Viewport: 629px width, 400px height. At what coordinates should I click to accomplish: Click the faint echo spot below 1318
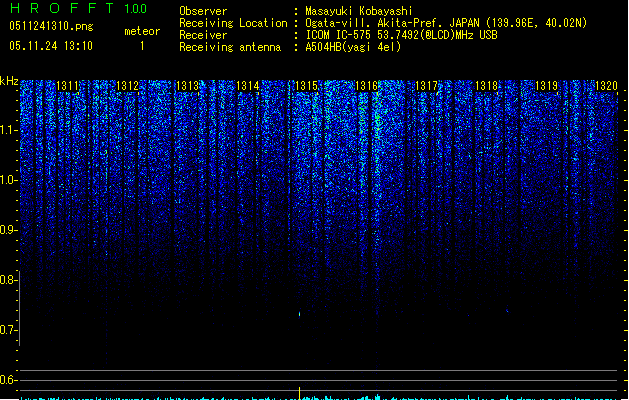point(507,311)
